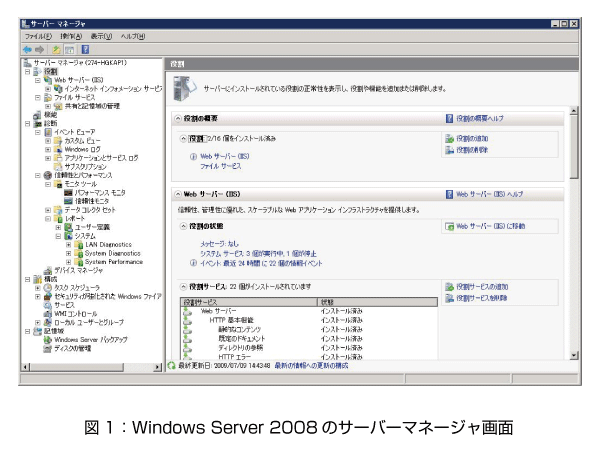
Task: Click the 役割の削除 icon
Action: pyautogui.click(x=449, y=150)
